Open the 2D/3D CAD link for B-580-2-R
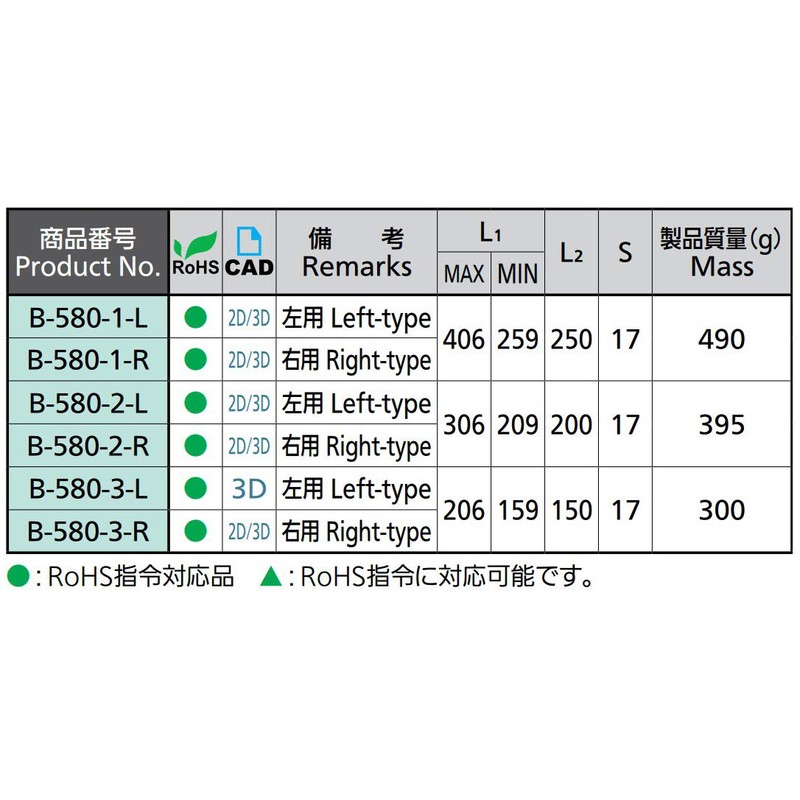800x800 pixels. pos(249,446)
